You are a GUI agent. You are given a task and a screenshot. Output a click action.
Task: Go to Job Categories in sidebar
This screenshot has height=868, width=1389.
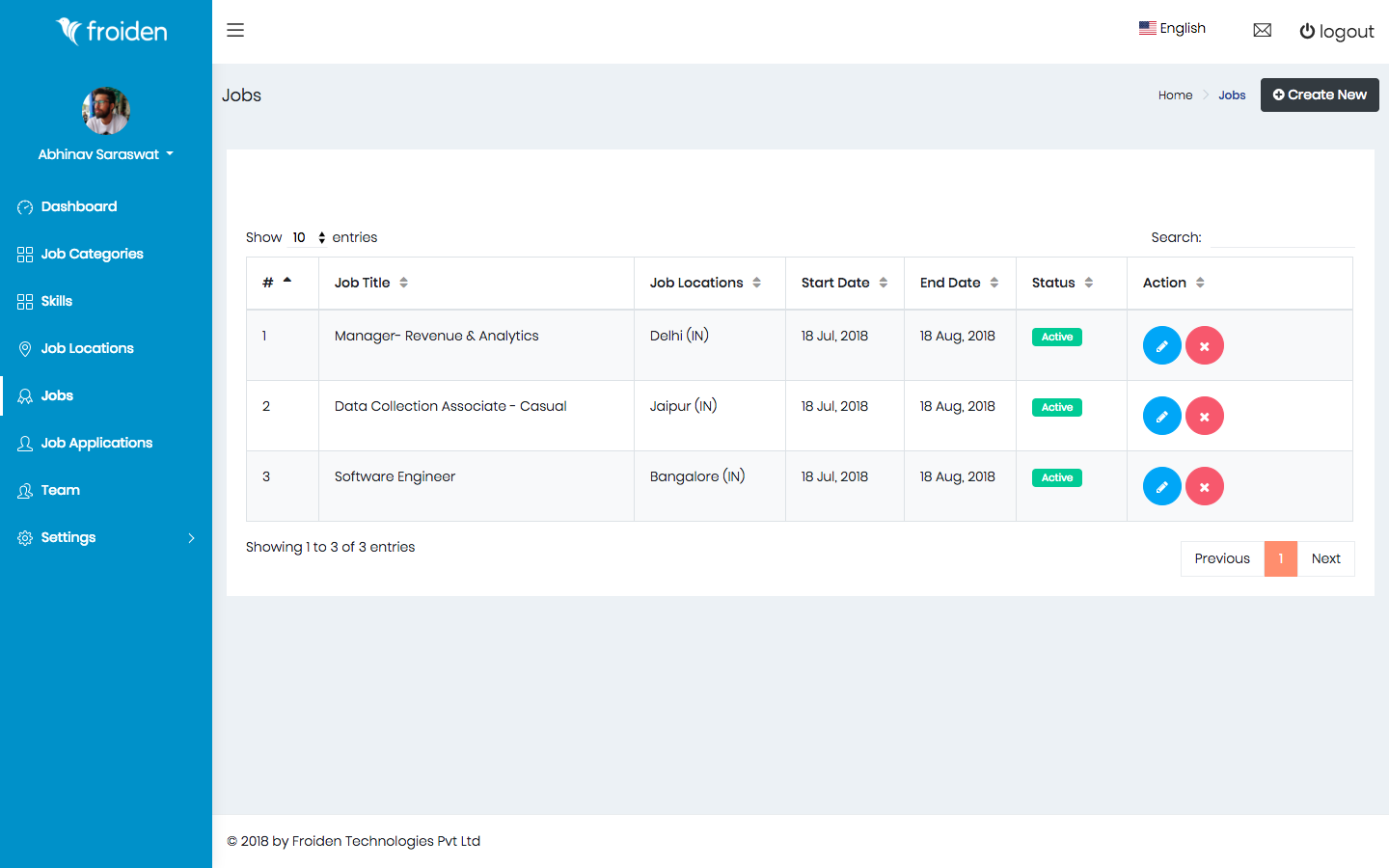coord(92,254)
